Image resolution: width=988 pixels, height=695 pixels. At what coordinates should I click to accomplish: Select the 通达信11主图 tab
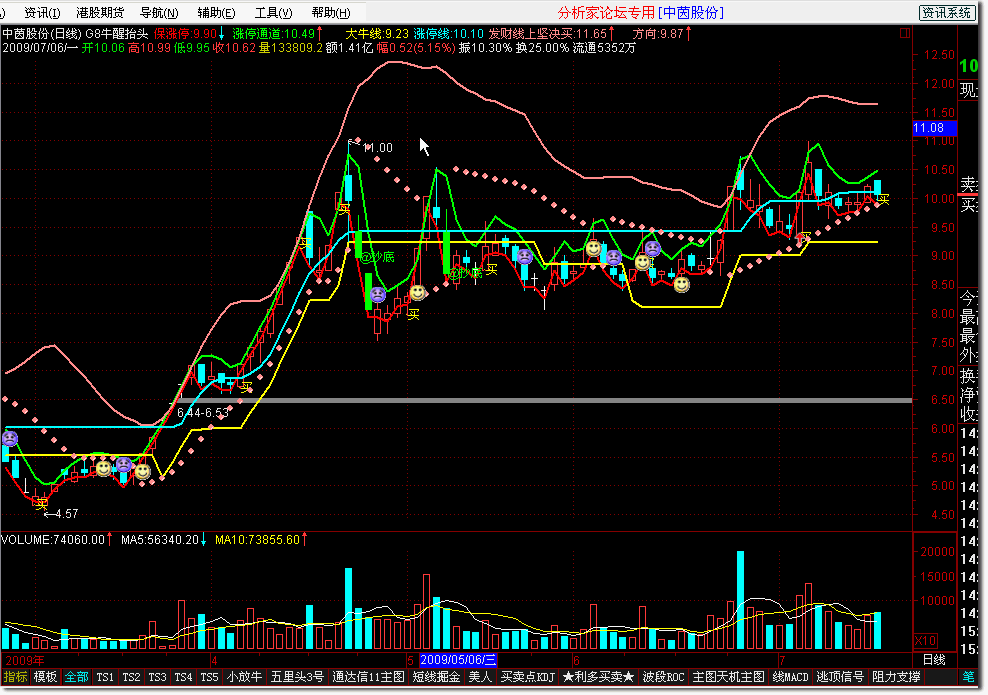[369, 677]
